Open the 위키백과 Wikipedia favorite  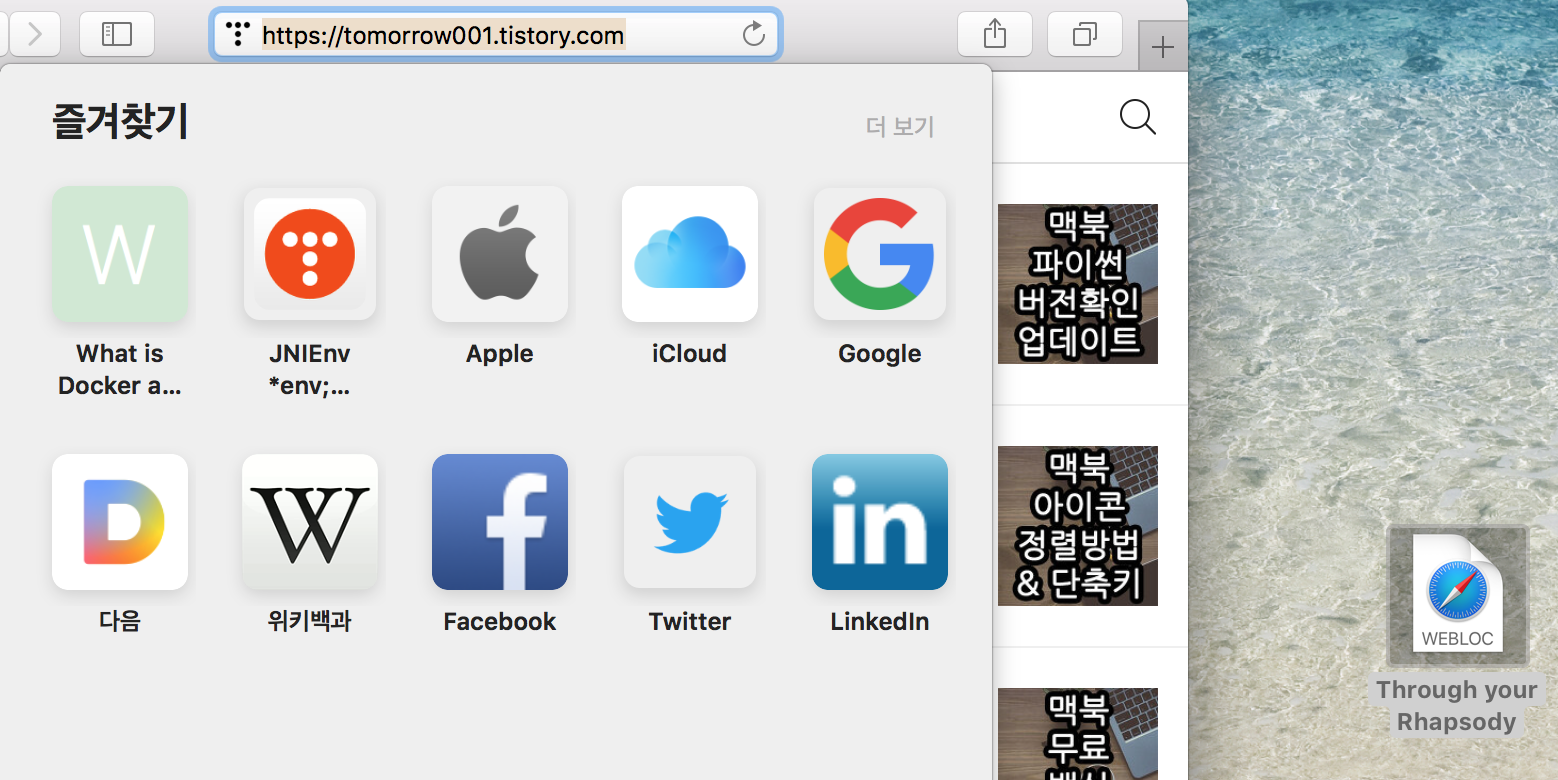coord(310,521)
